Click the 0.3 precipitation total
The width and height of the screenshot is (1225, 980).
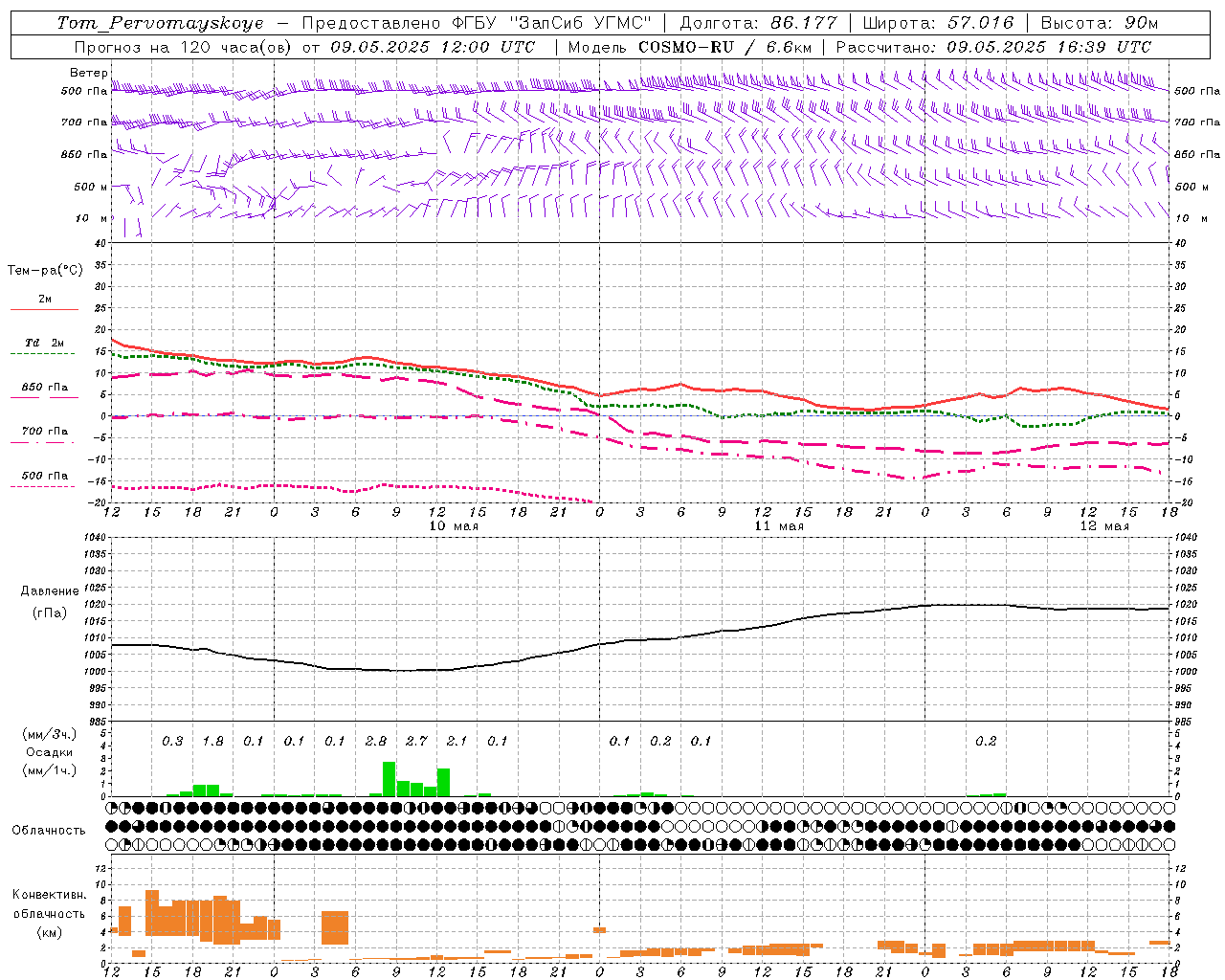(172, 741)
